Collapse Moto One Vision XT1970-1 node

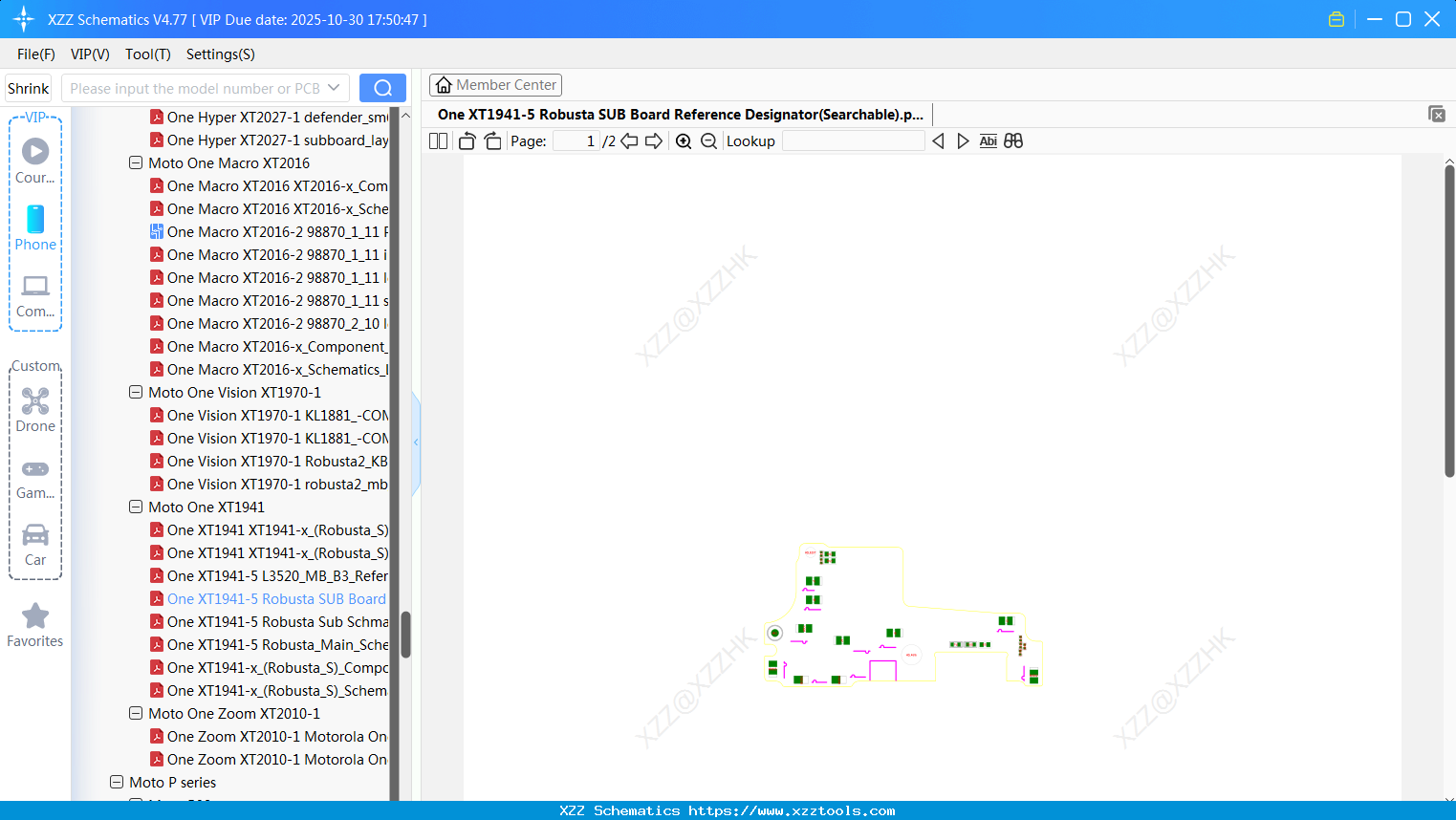coord(136,393)
